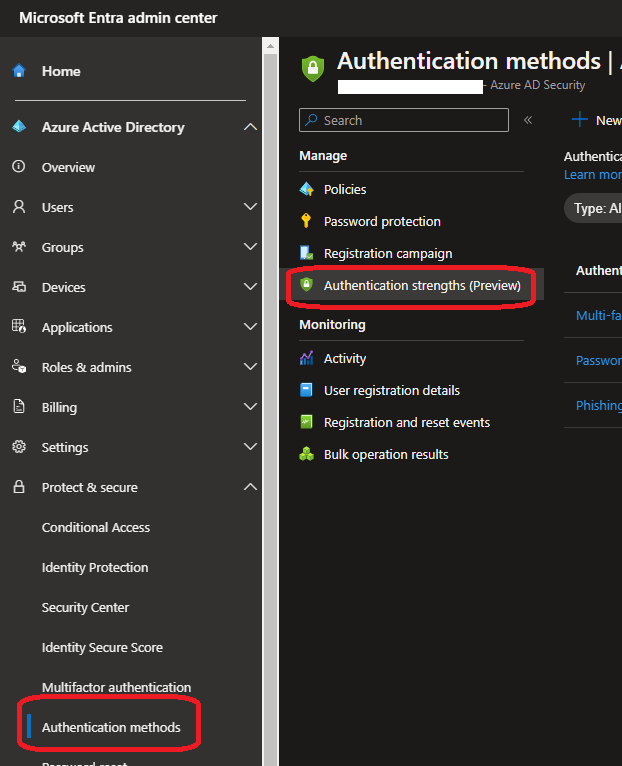Open Conditional Access in sidebar
Viewport: 622px width, 766px height.
(x=96, y=527)
